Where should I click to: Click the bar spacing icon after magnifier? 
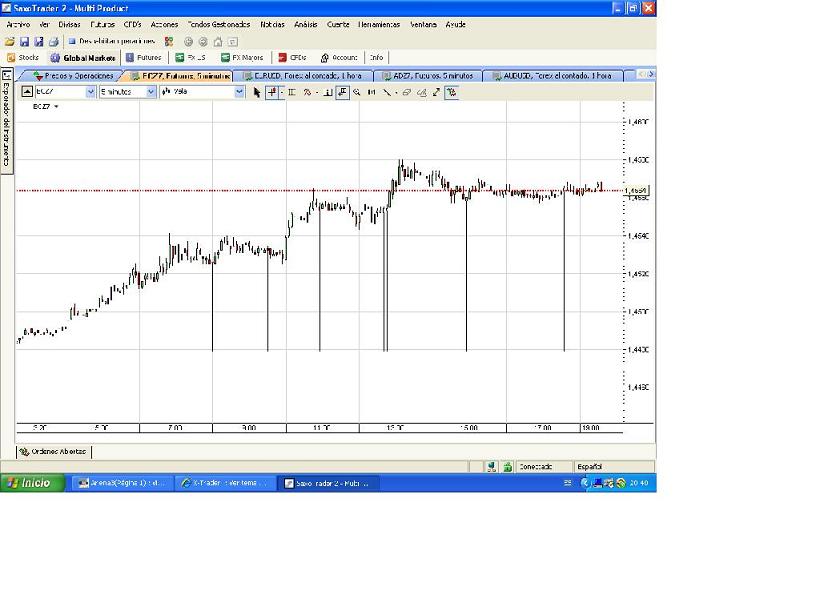(371, 92)
